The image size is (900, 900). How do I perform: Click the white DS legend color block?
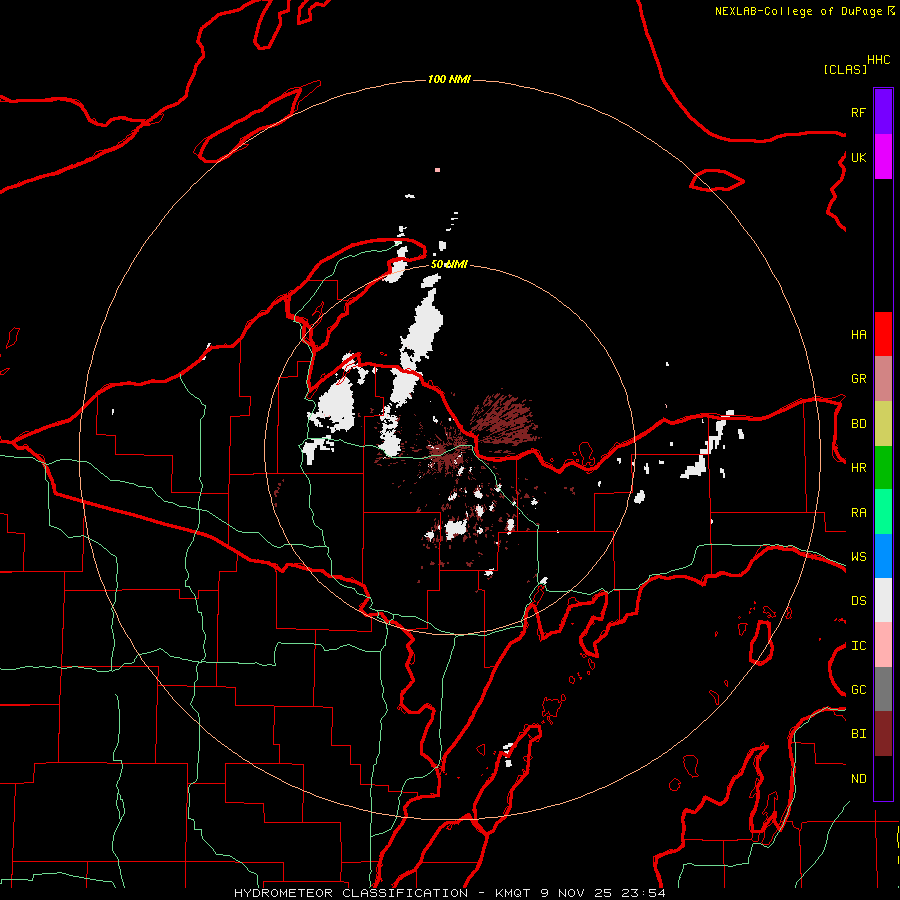click(883, 600)
